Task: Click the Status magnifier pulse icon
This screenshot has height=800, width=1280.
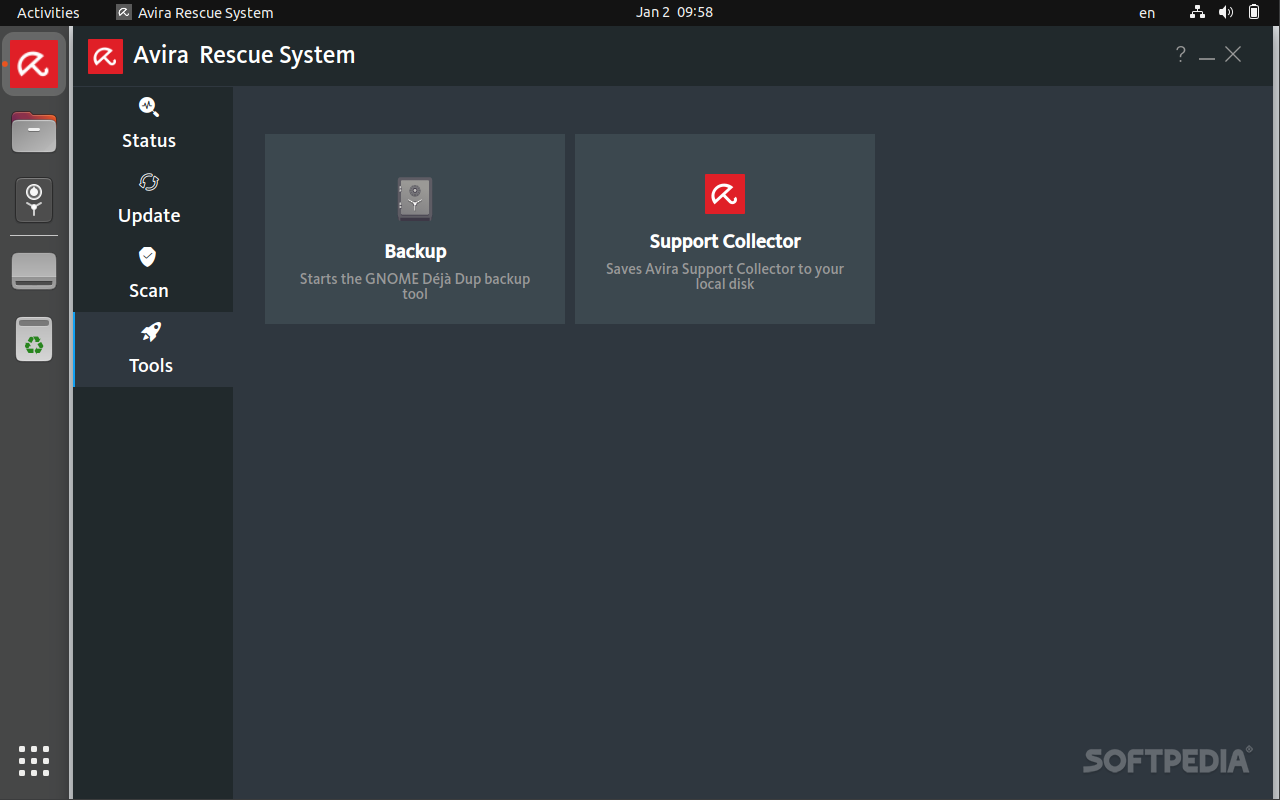Action: click(x=149, y=107)
